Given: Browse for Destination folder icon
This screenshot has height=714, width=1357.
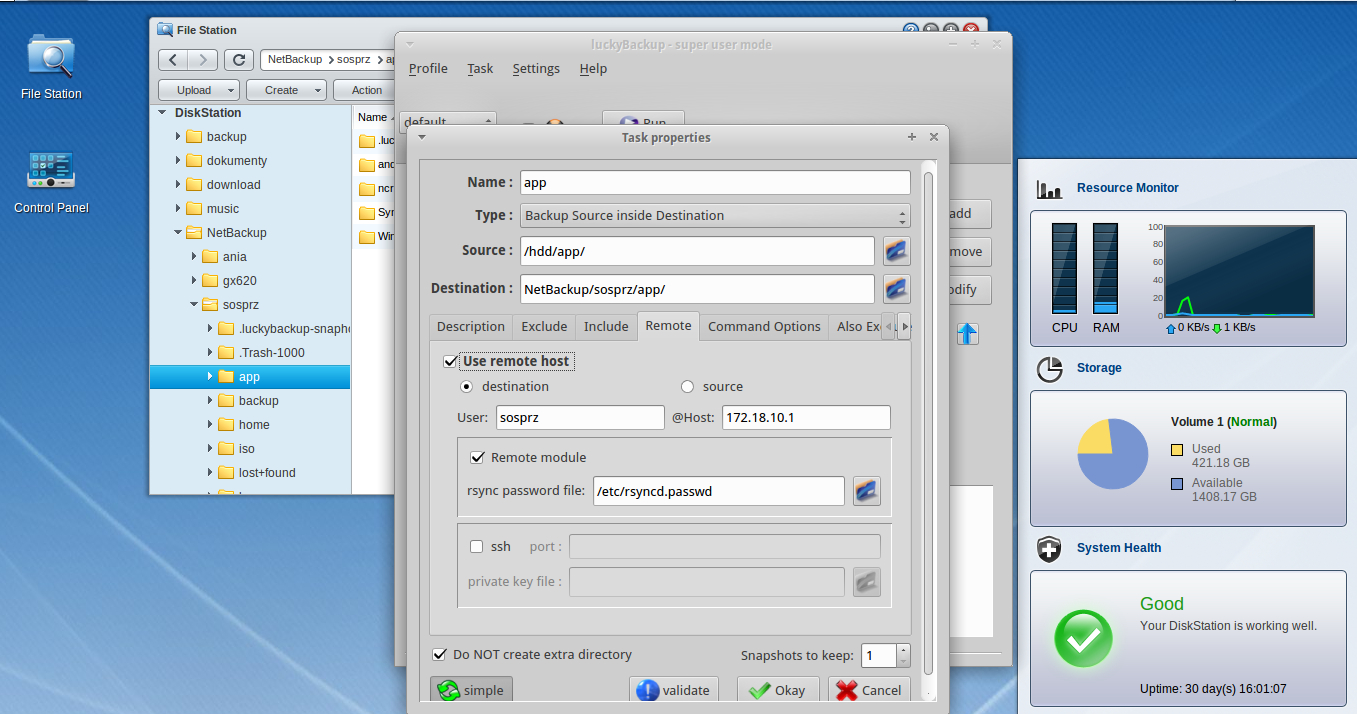Looking at the screenshot, I should pos(896,289).
